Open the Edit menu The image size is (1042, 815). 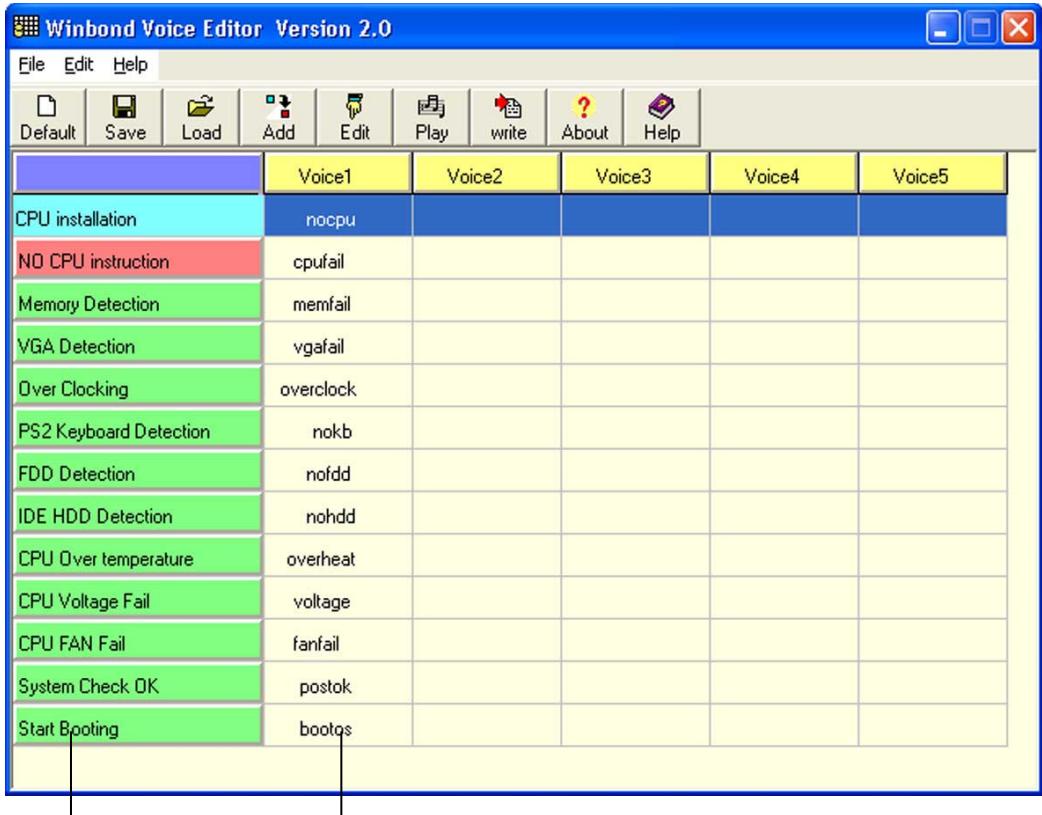78,64
